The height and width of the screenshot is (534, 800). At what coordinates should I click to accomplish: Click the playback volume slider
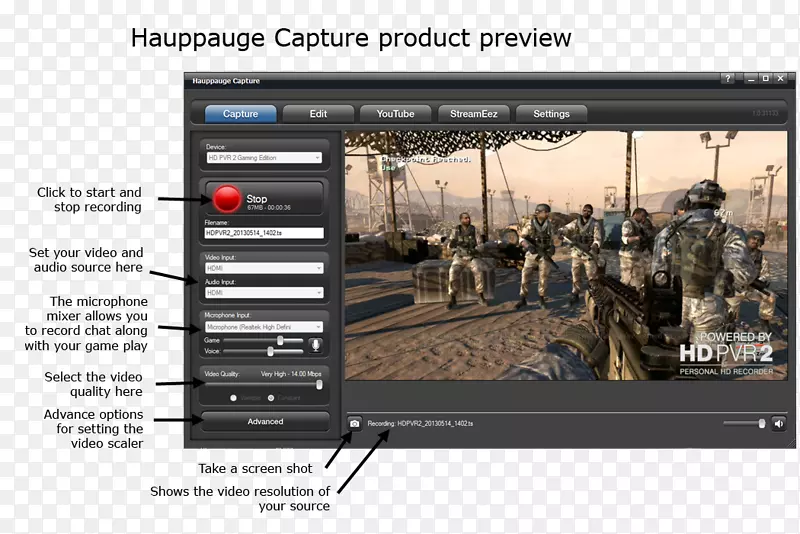[x=744, y=423]
